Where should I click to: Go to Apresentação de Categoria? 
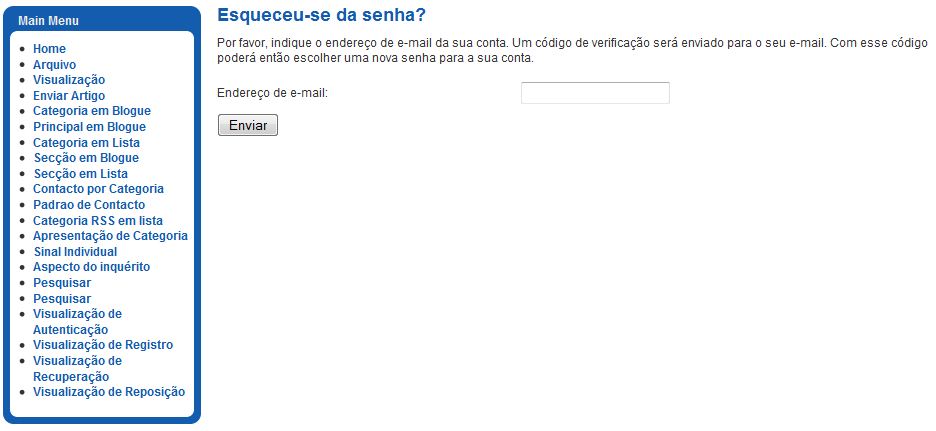click(110, 236)
